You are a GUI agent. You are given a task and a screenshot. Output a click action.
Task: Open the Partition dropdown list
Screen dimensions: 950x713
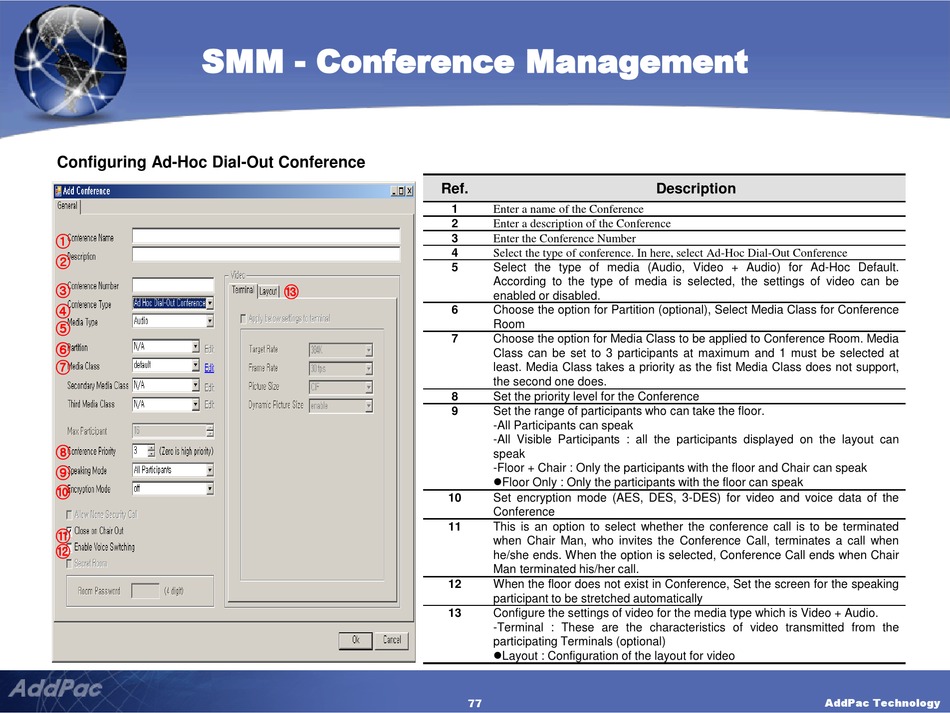[x=195, y=347]
